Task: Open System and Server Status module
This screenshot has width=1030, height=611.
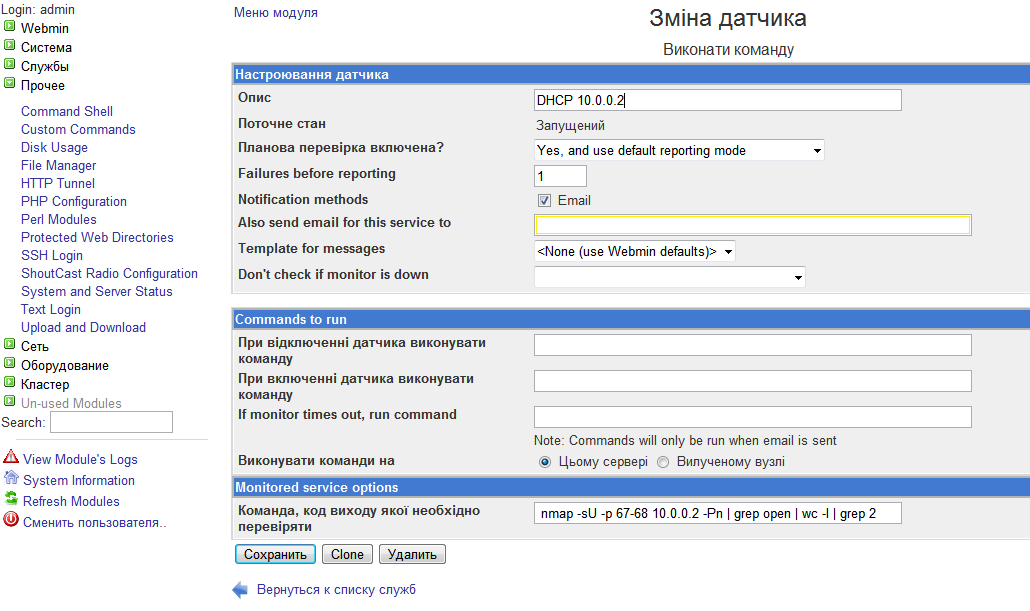Action: click(97, 291)
